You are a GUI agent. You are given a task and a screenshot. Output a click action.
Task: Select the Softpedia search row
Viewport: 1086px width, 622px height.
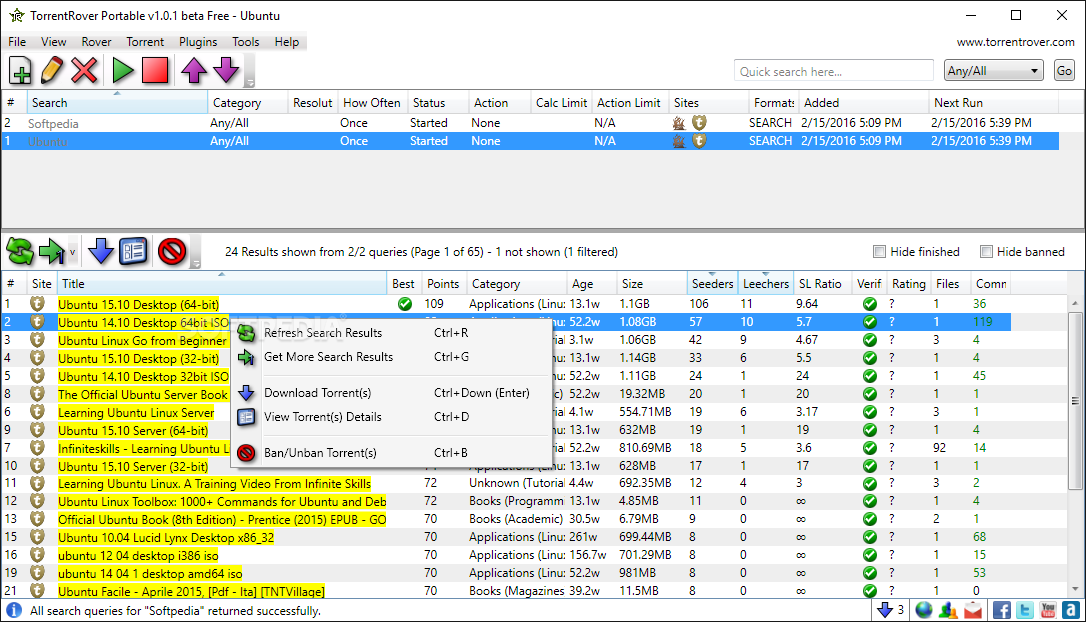[531, 123]
